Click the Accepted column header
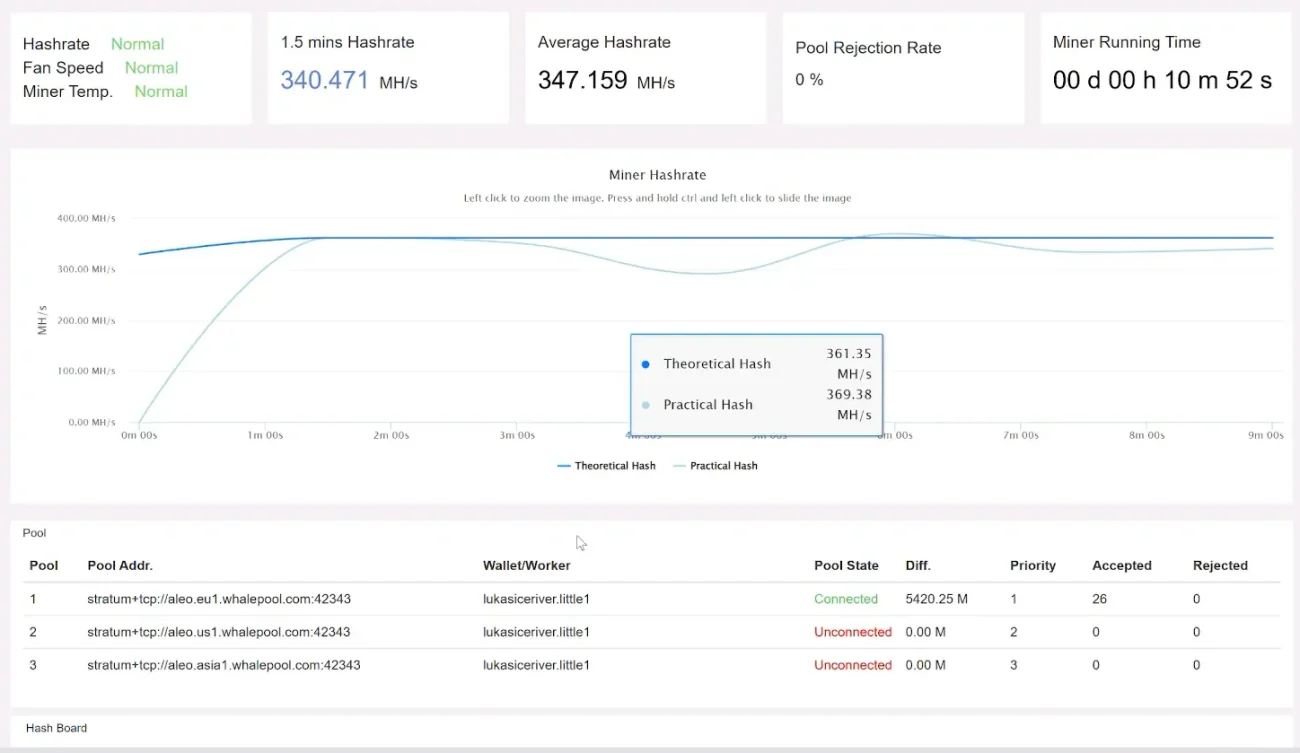The height and width of the screenshot is (753, 1300). click(x=1121, y=566)
